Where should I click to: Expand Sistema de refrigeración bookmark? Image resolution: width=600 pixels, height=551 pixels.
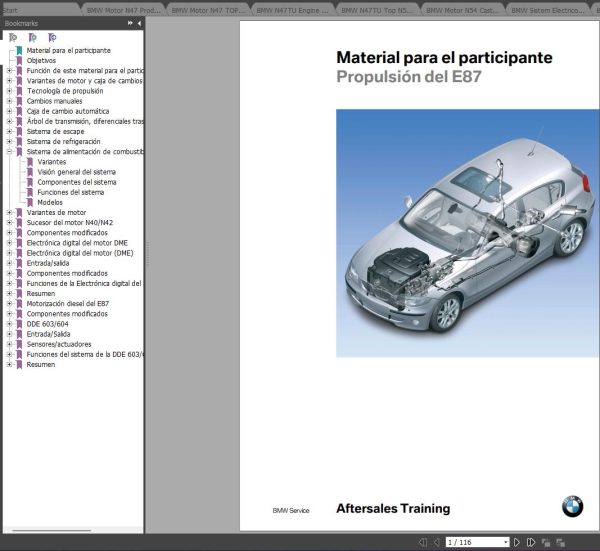[10, 142]
